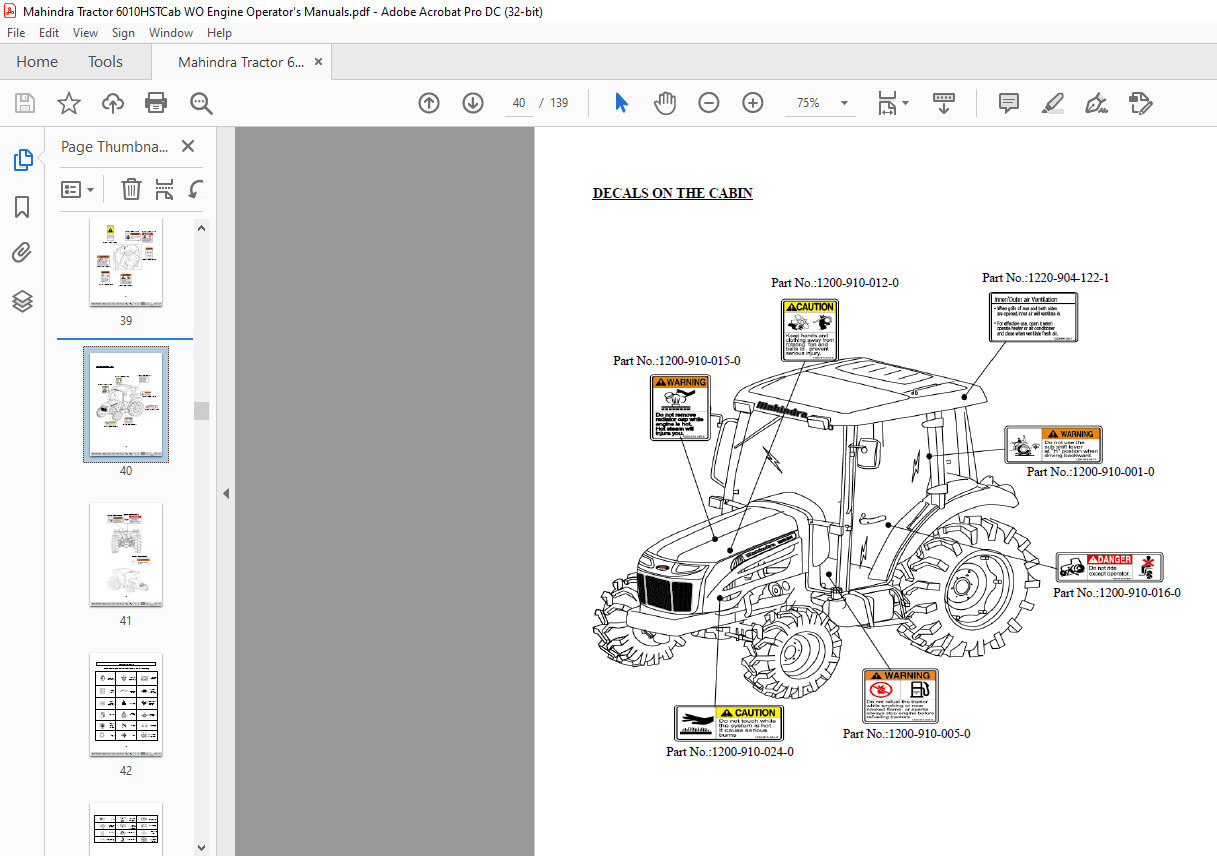Add a comment sticky note
This screenshot has width=1217, height=856.
pyautogui.click(x=1009, y=103)
